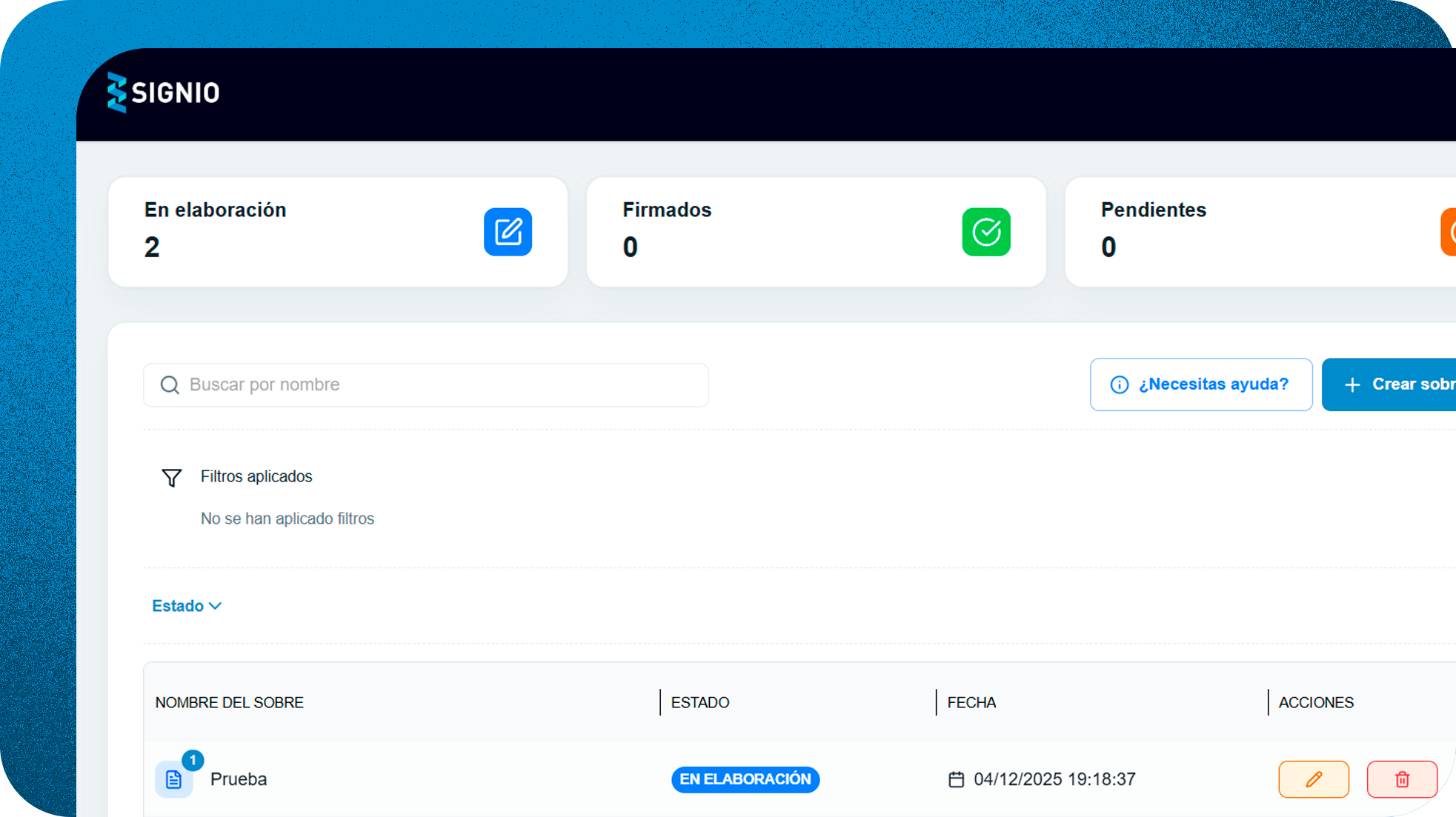Viewport: 1456px width, 817px height.
Task: Click the orange Pendientes icon
Action: (x=1449, y=232)
